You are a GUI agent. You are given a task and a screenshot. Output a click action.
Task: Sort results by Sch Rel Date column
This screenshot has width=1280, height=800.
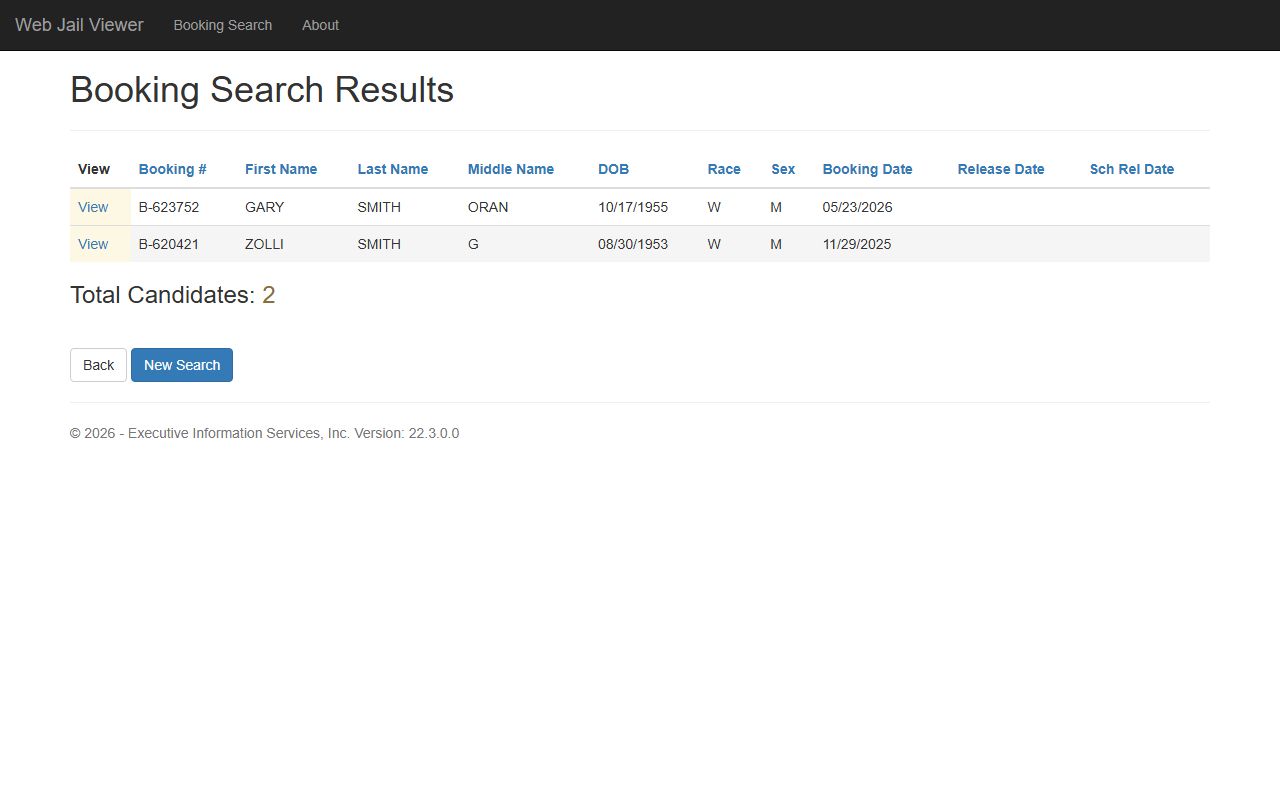pos(1131,169)
